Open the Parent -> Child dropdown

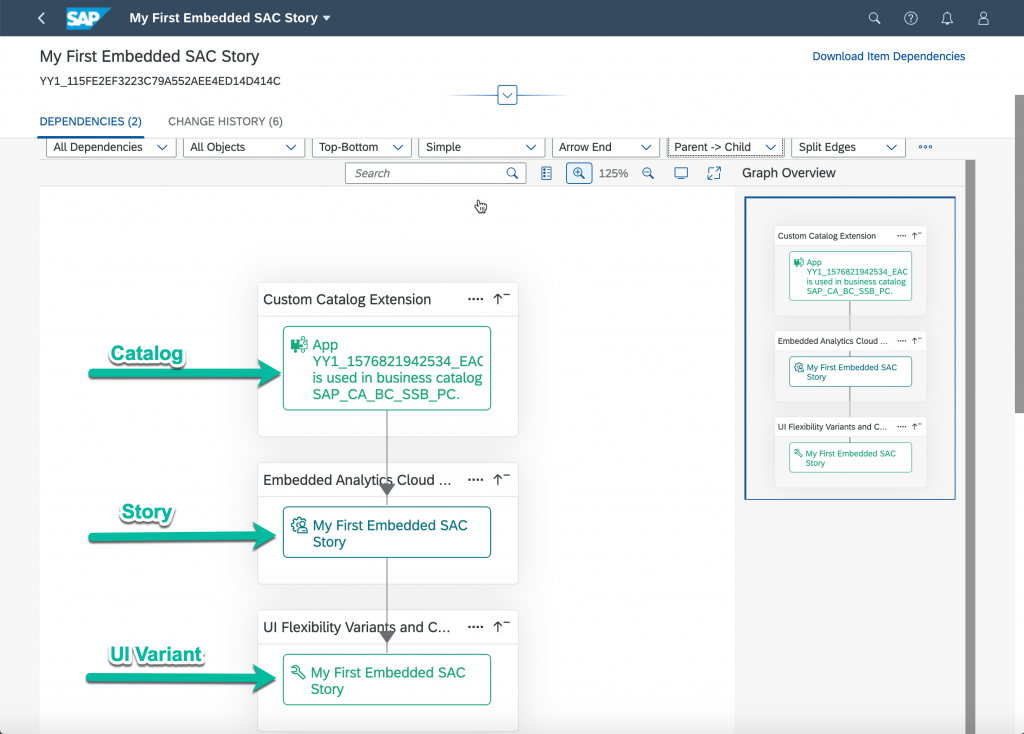pyautogui.click(x=725, y=147)
